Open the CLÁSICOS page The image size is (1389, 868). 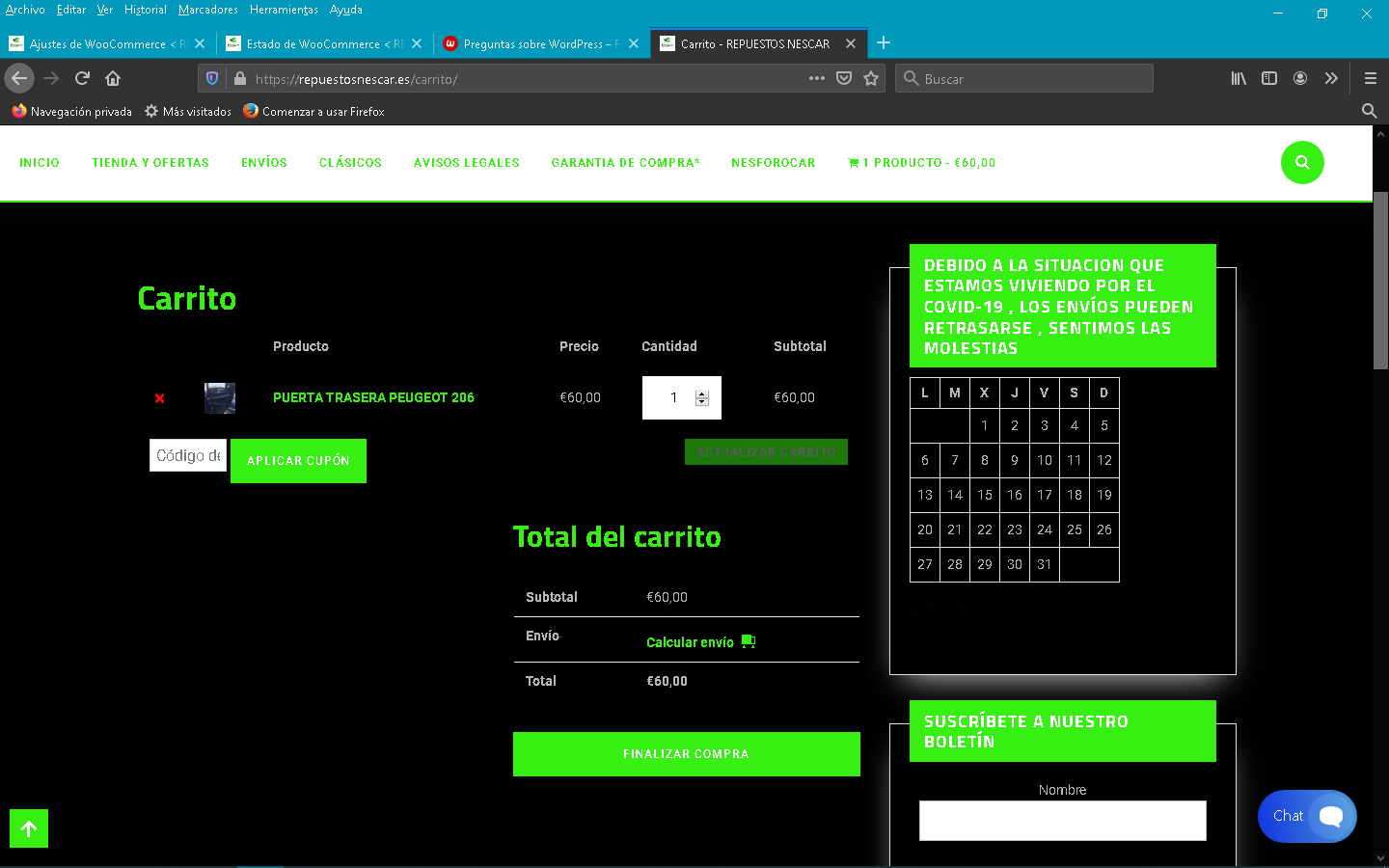click(x=350, y=163)
